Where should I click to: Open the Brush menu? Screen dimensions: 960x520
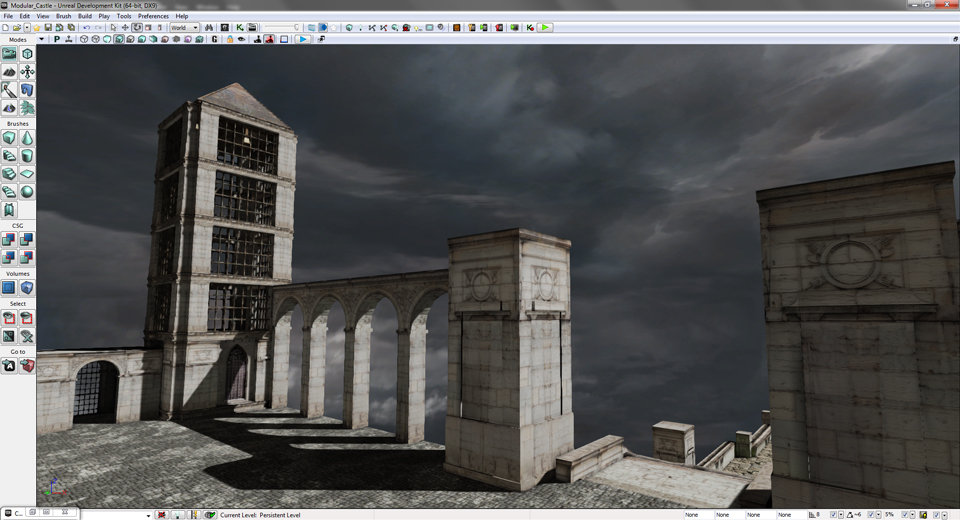(x=64, y=17)
